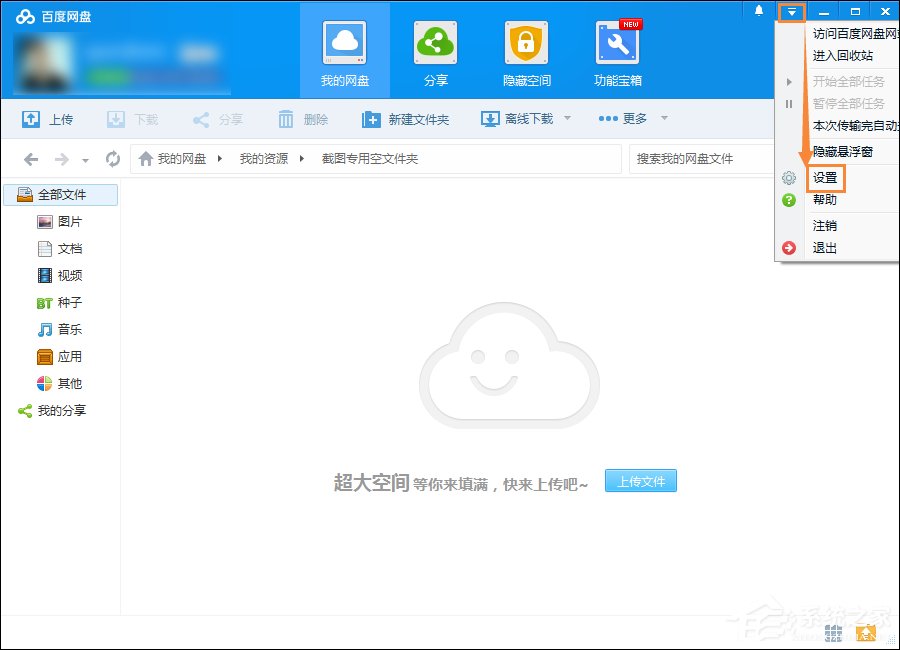Open the notification bell in the title bar

(x=758, y=12)
